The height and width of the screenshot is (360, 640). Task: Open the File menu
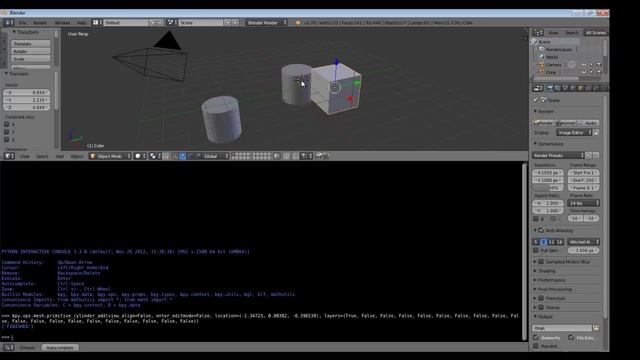tap(22, 22)
